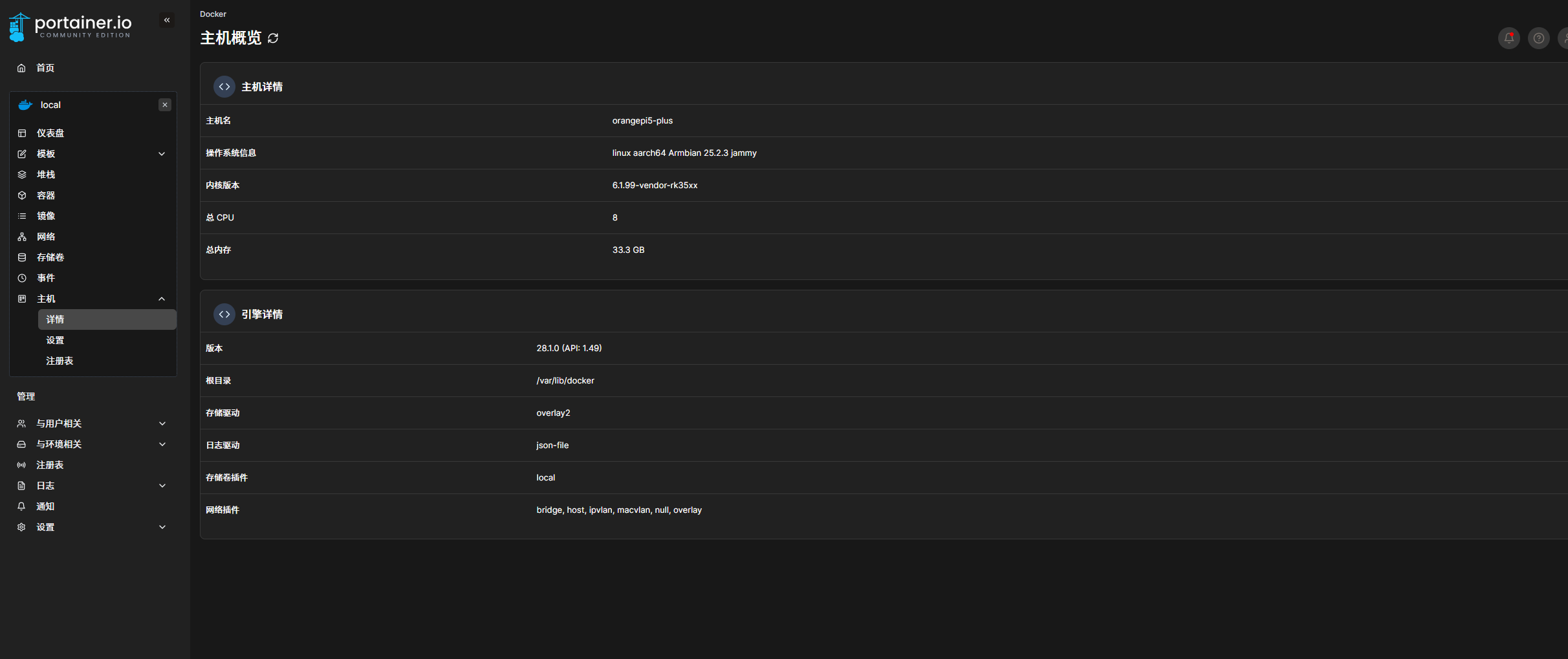
Task: Open the help question mark icon
Action: [x=1538, y=38]
